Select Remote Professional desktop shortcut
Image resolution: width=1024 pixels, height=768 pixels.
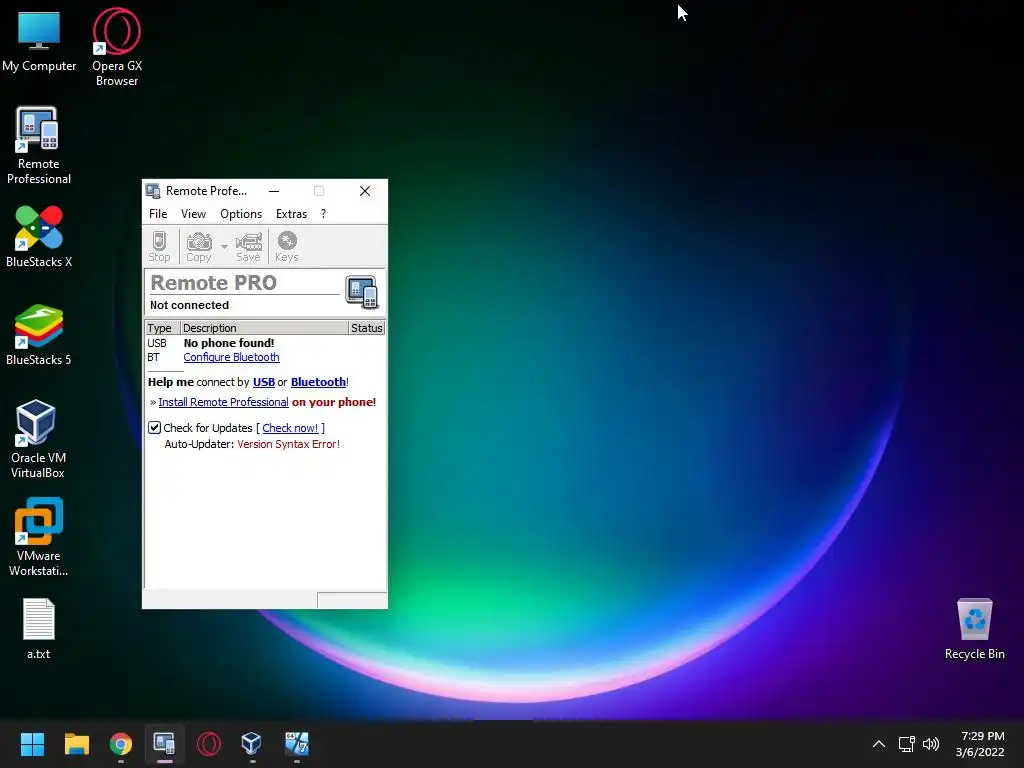click(39, 145)
